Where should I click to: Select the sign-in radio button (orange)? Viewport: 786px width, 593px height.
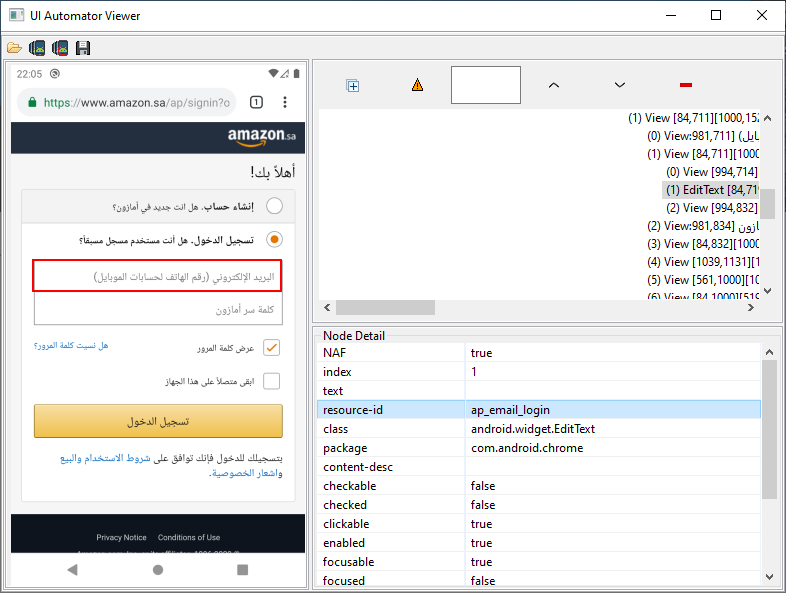pos(274,240)
